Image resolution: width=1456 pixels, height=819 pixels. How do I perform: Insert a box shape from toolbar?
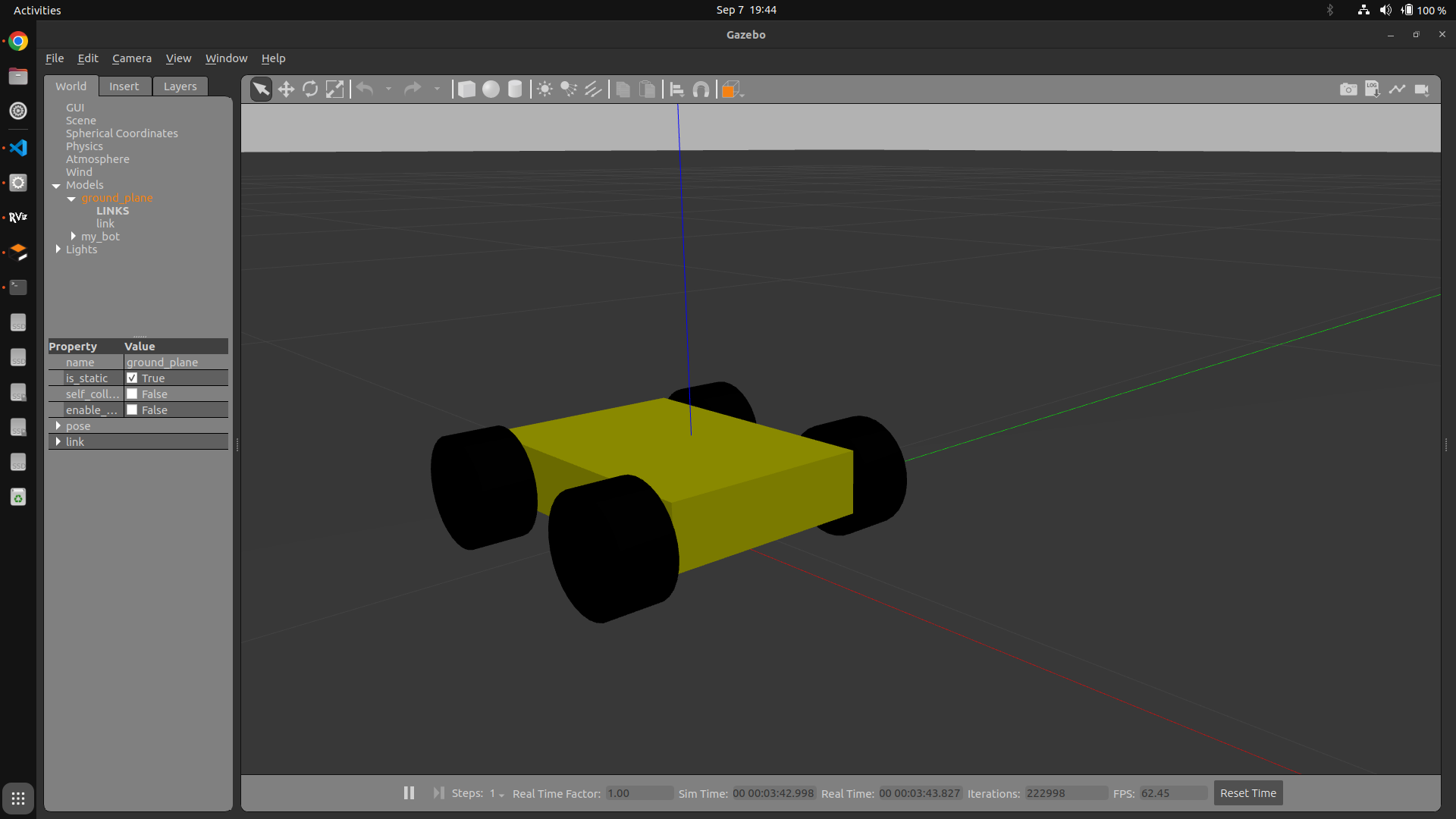pos(466,89)
